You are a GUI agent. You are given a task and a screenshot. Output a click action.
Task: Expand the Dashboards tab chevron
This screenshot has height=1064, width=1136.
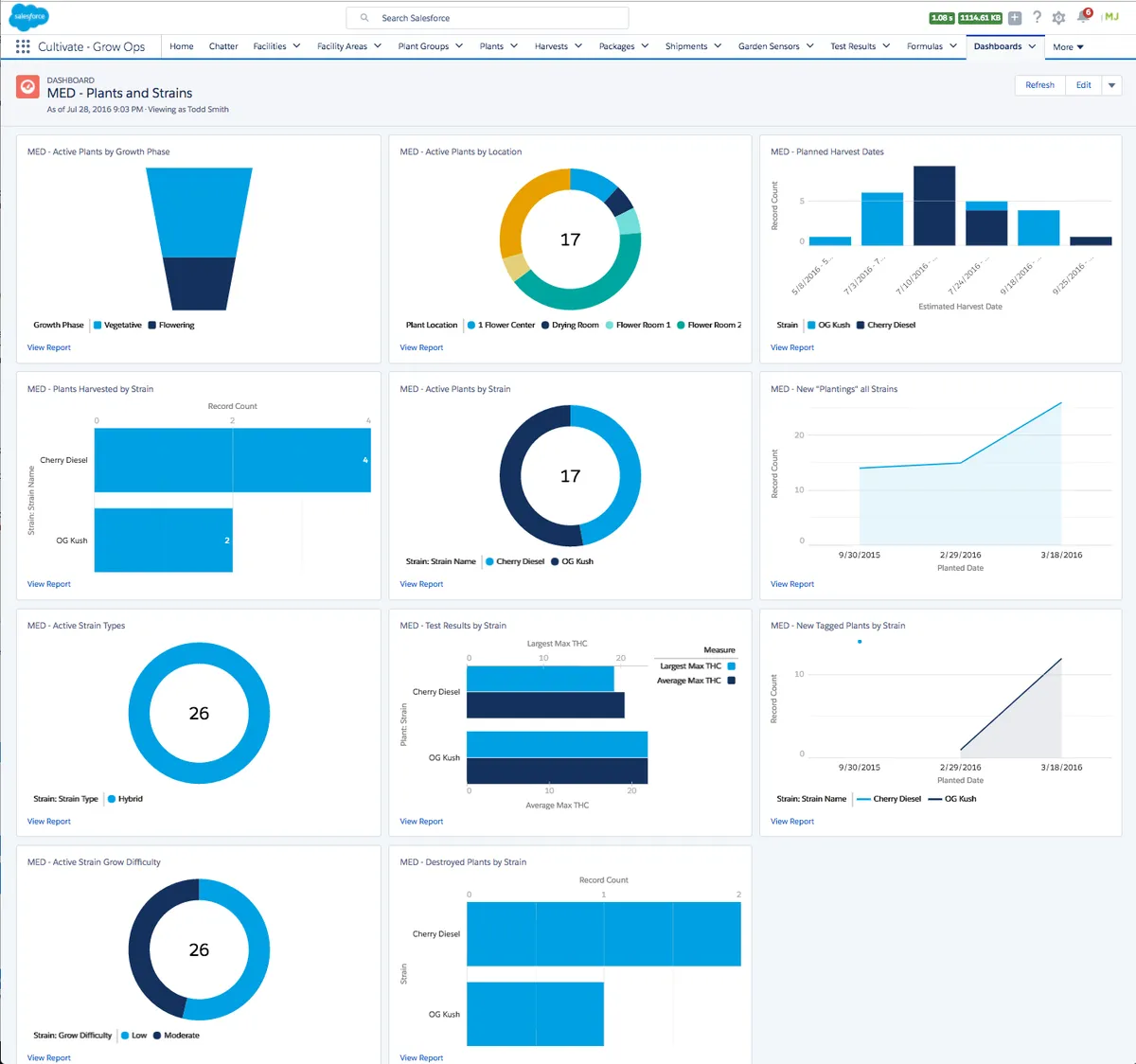(1032, 45)
